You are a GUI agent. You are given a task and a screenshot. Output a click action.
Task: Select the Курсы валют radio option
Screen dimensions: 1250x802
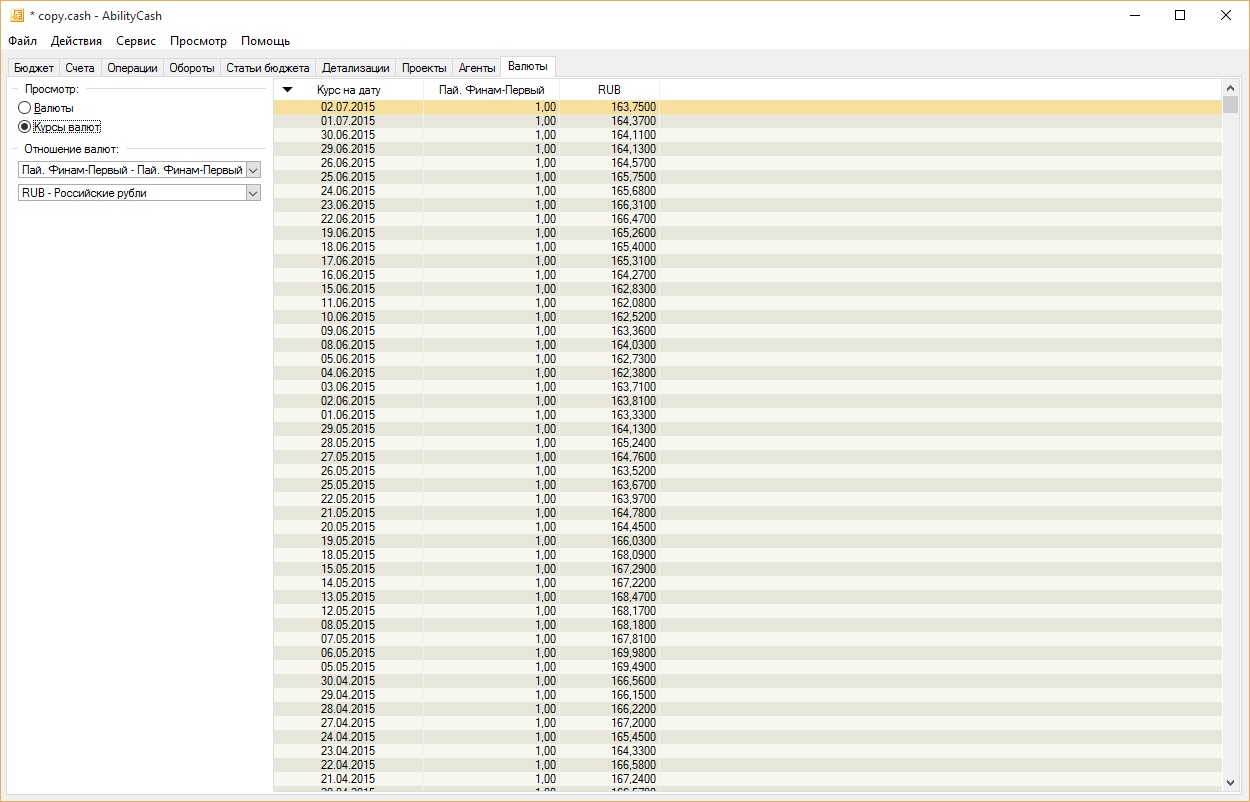(x=25, y=127)
